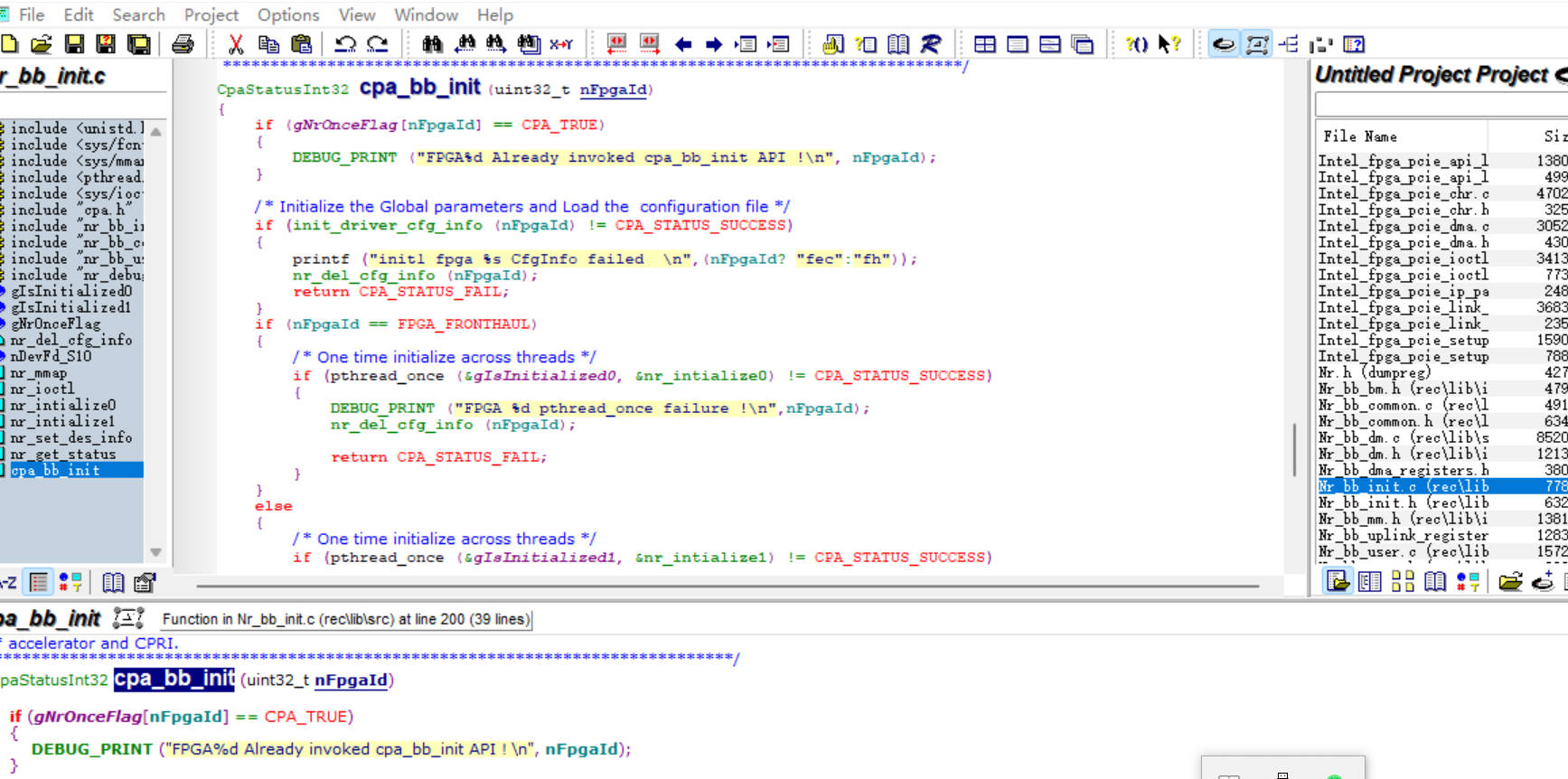This screenshot has width=1568, height=779.
Task: Click the Help pointer question mark icon
Action: click(x=1169, y=43)
